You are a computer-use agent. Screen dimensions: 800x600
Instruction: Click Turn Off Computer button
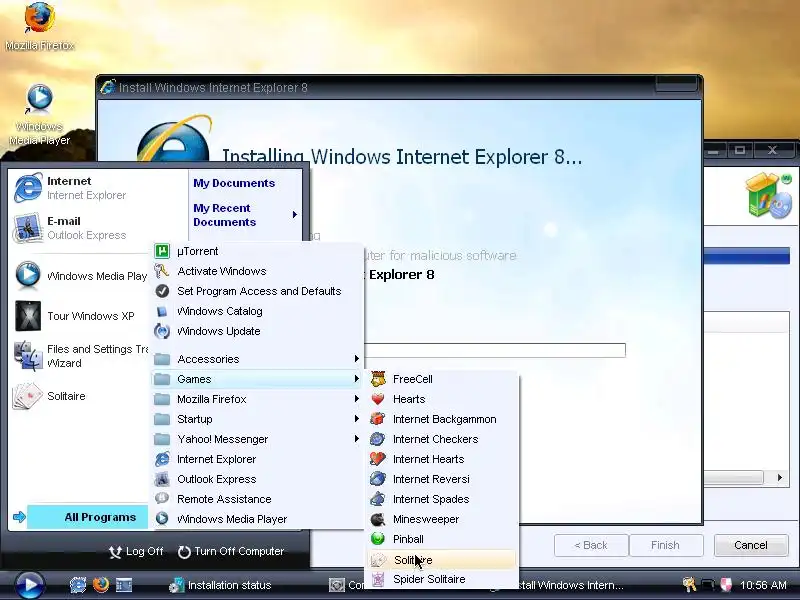[x=231, y=552]
